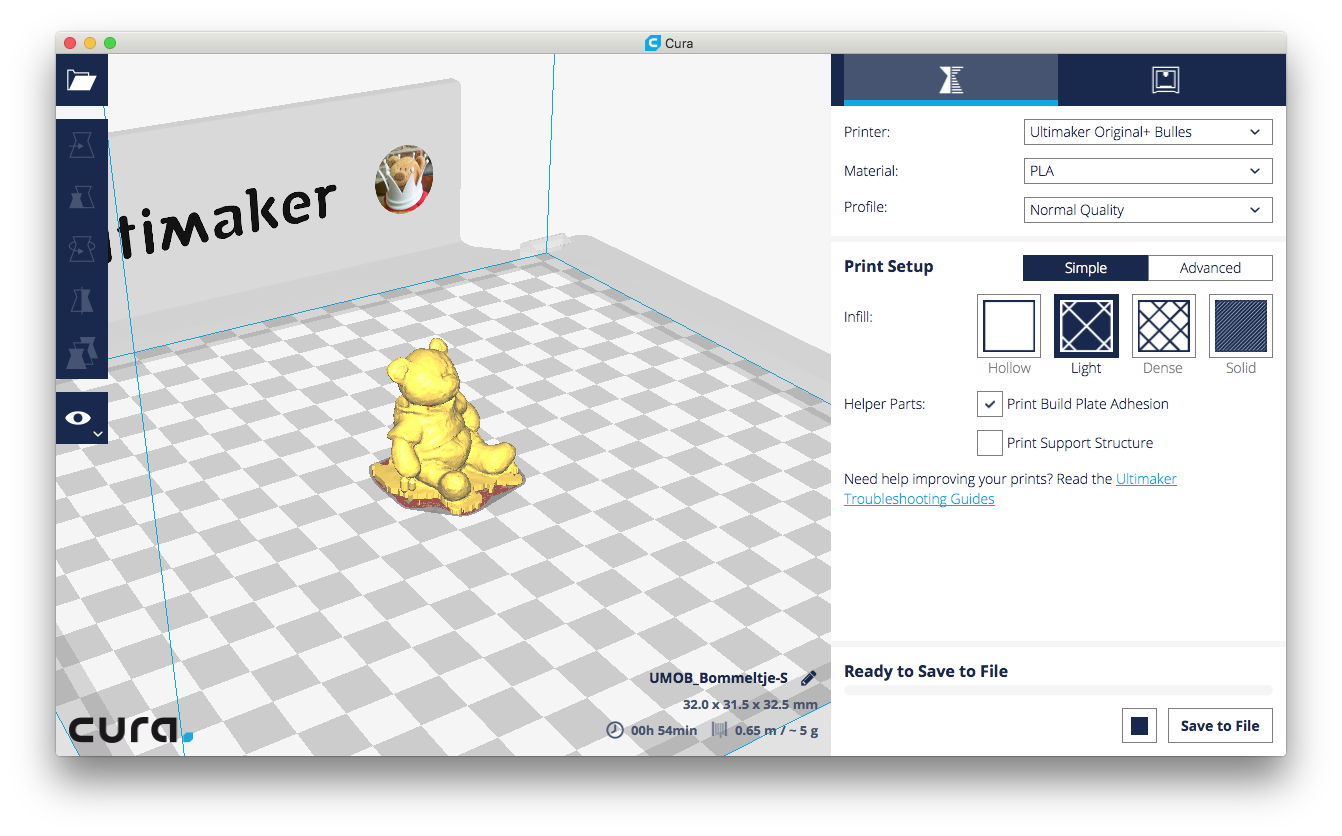The height and width of the screenshot is (836, 1342).
Task: Expand the Material dropdown showing PLA
Action: [x=1148, y=171]
